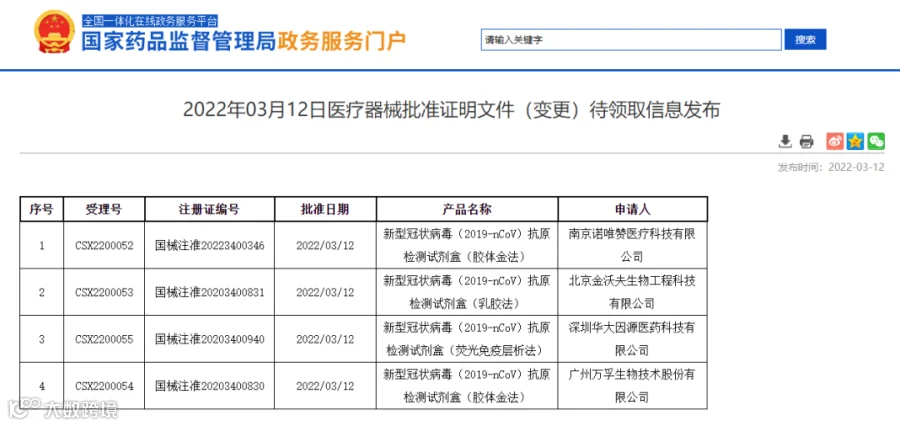This screenshot has height=426, width=900.
Task: Share via the Weibo icon
Action: point(835,141)
